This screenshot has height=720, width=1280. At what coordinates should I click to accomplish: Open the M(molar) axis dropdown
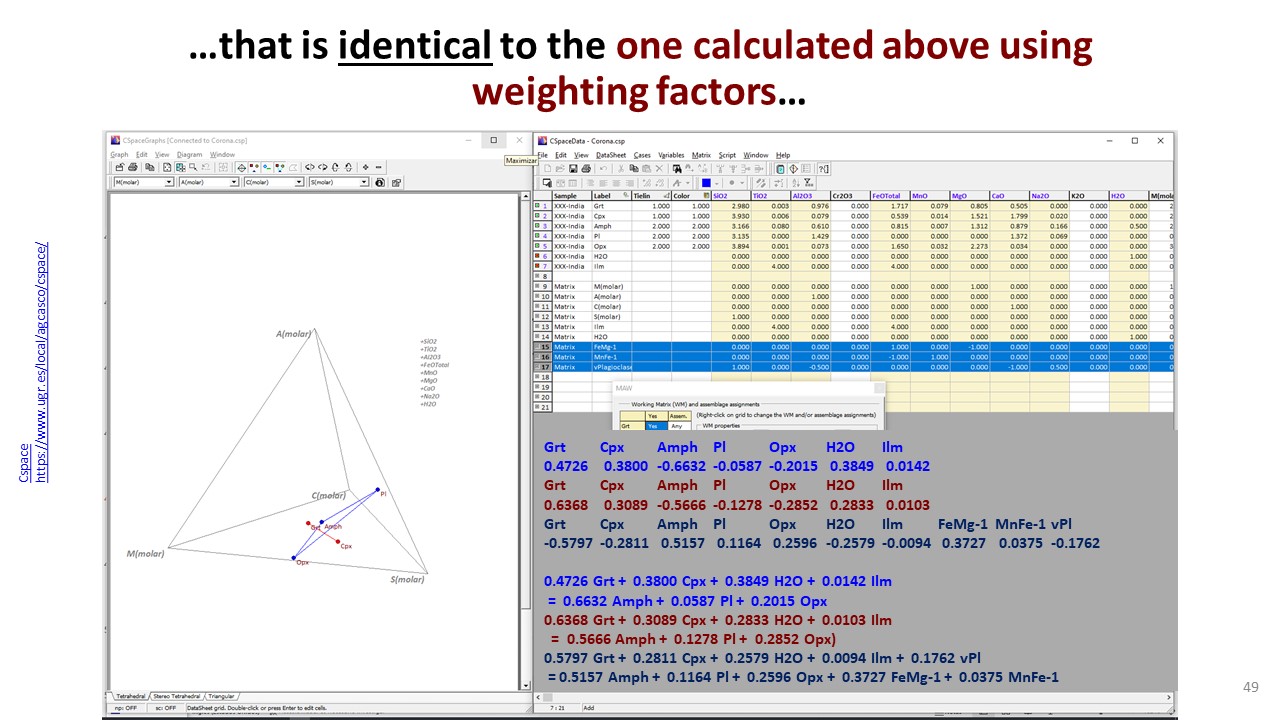[x=170, y=183]
